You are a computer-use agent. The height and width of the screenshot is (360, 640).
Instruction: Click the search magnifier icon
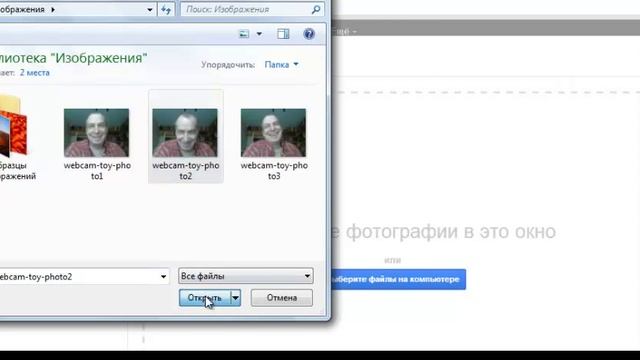(x=316, y=9)
